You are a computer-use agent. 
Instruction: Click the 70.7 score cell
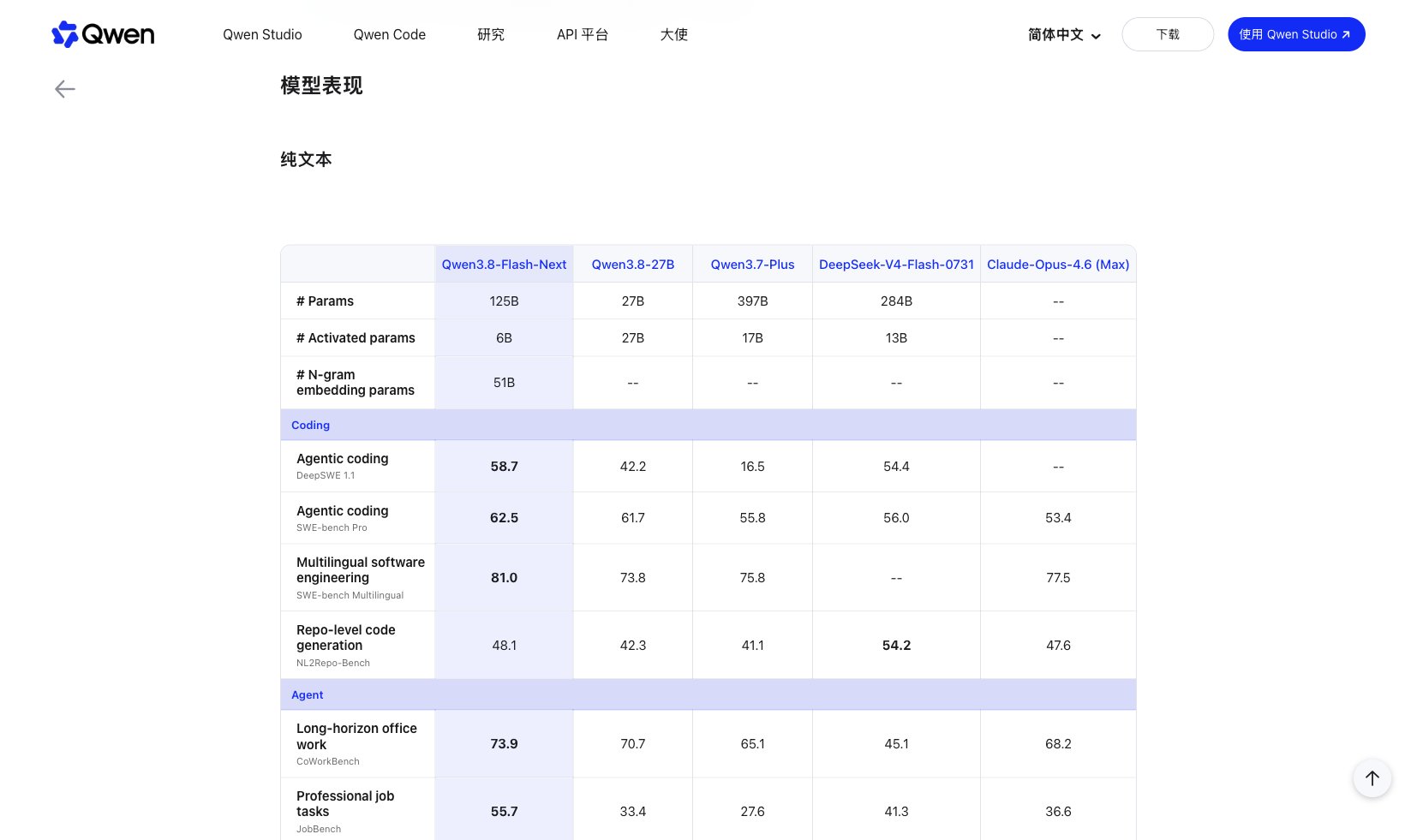(633, 744)
